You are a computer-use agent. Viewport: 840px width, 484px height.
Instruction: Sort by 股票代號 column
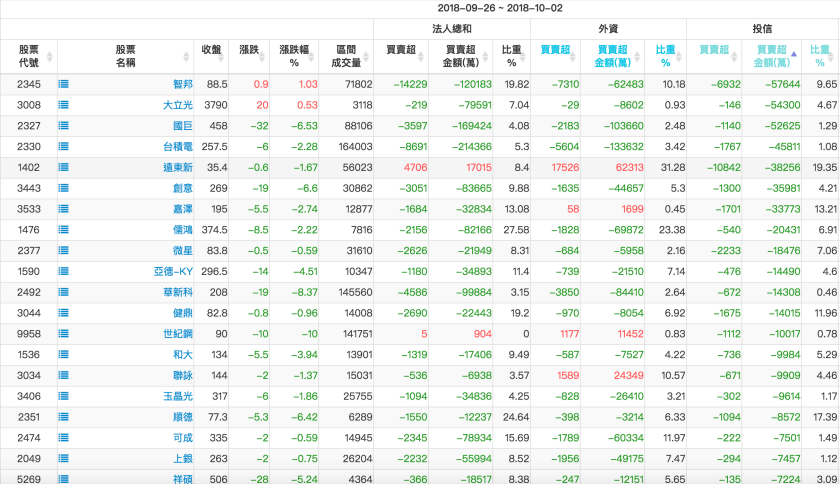coord(29,55)
